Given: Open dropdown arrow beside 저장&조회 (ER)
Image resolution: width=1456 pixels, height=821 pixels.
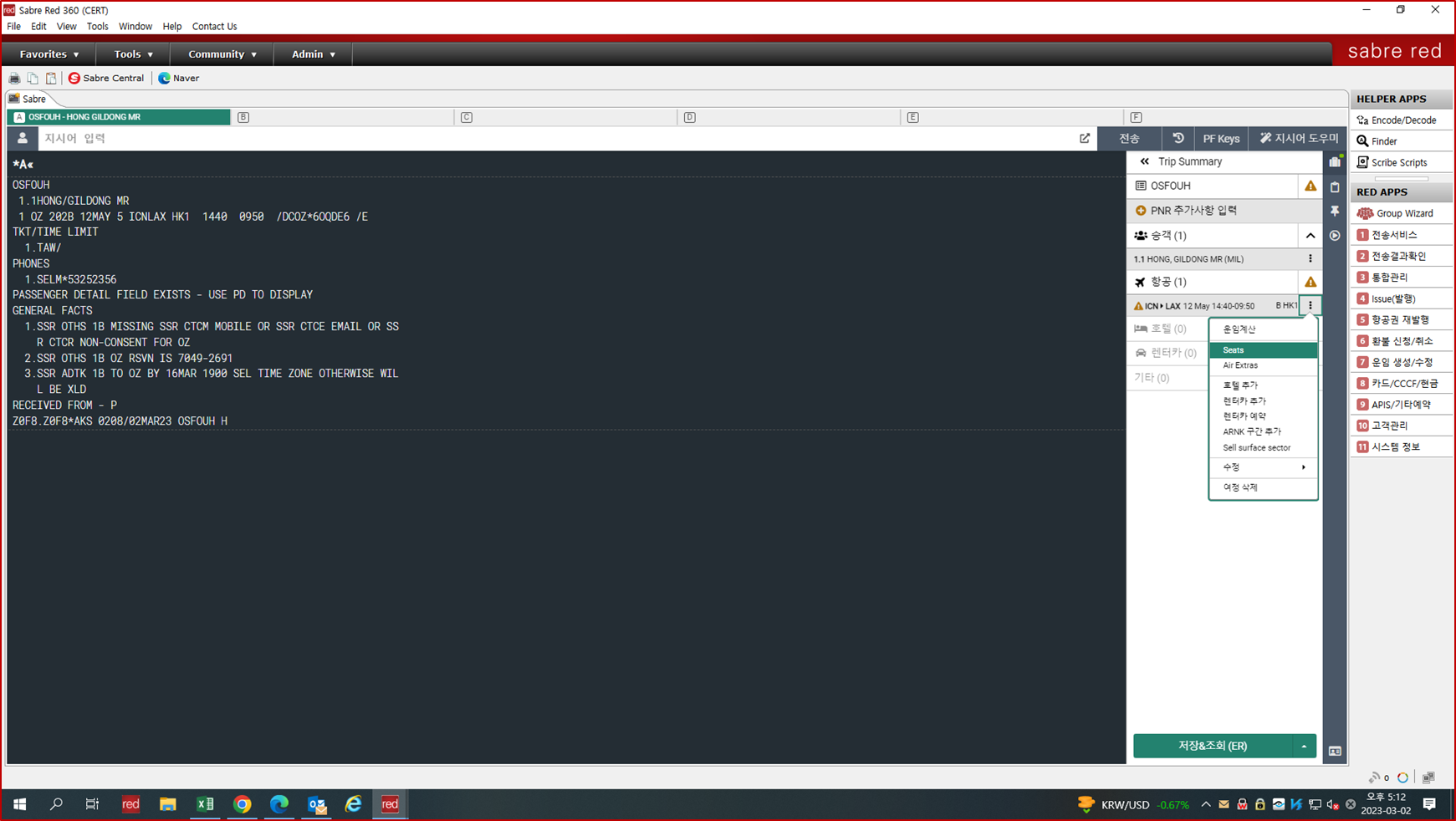Looking at the screenshot, I should (1304, 746).
